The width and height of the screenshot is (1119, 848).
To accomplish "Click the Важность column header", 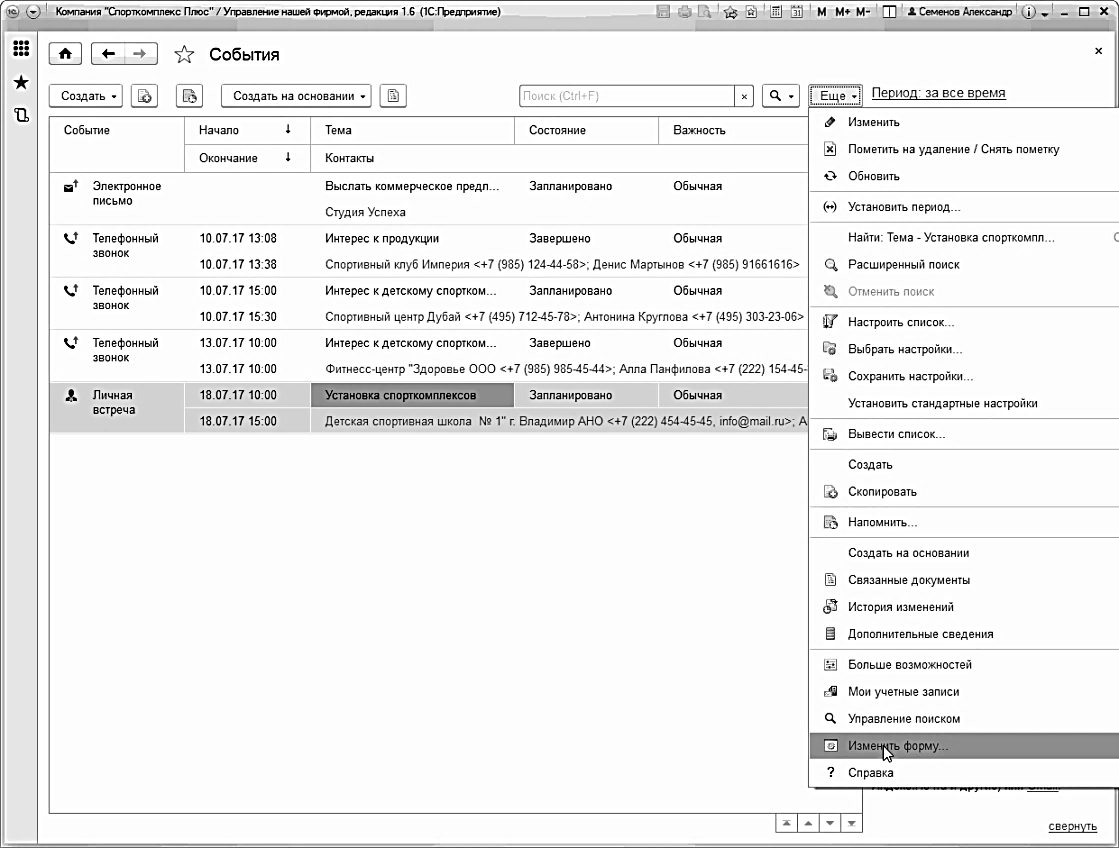I will coord(734,130).
